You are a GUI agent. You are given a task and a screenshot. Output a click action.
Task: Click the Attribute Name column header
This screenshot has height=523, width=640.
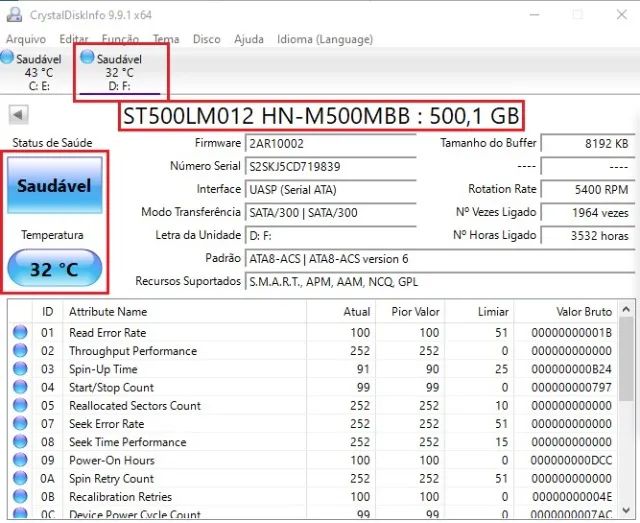point(184,312)
